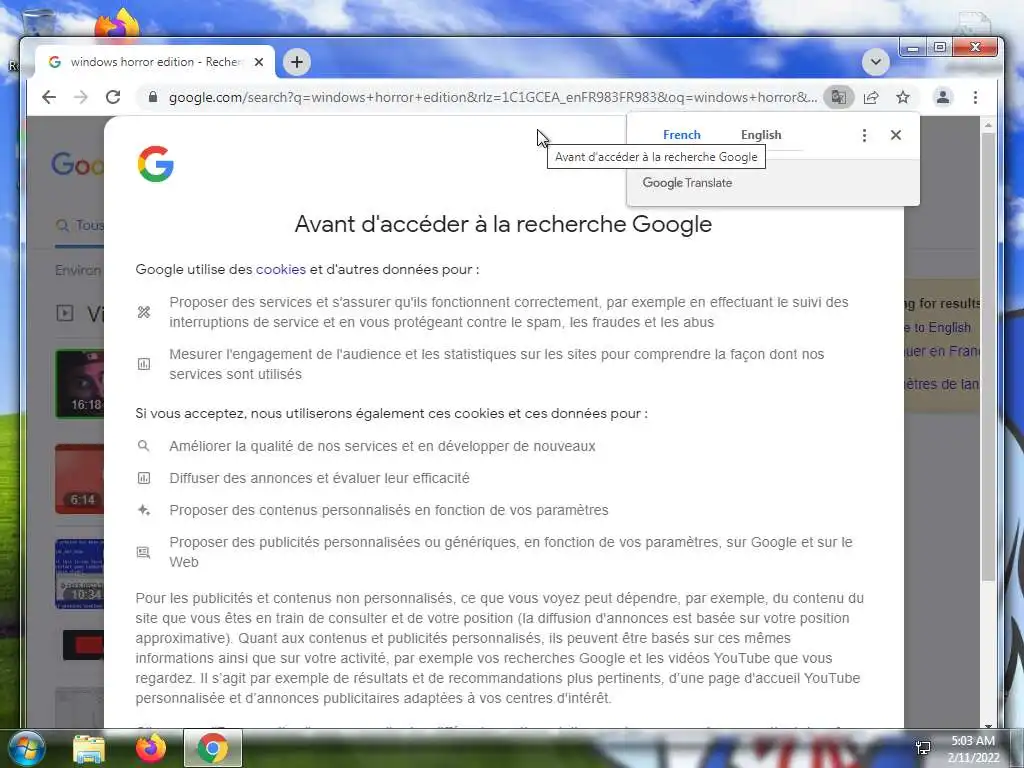Viewport: 1024px width, 768px height.
Task: Click the Tous search tab behind dialog
Action: pos(80,225)
